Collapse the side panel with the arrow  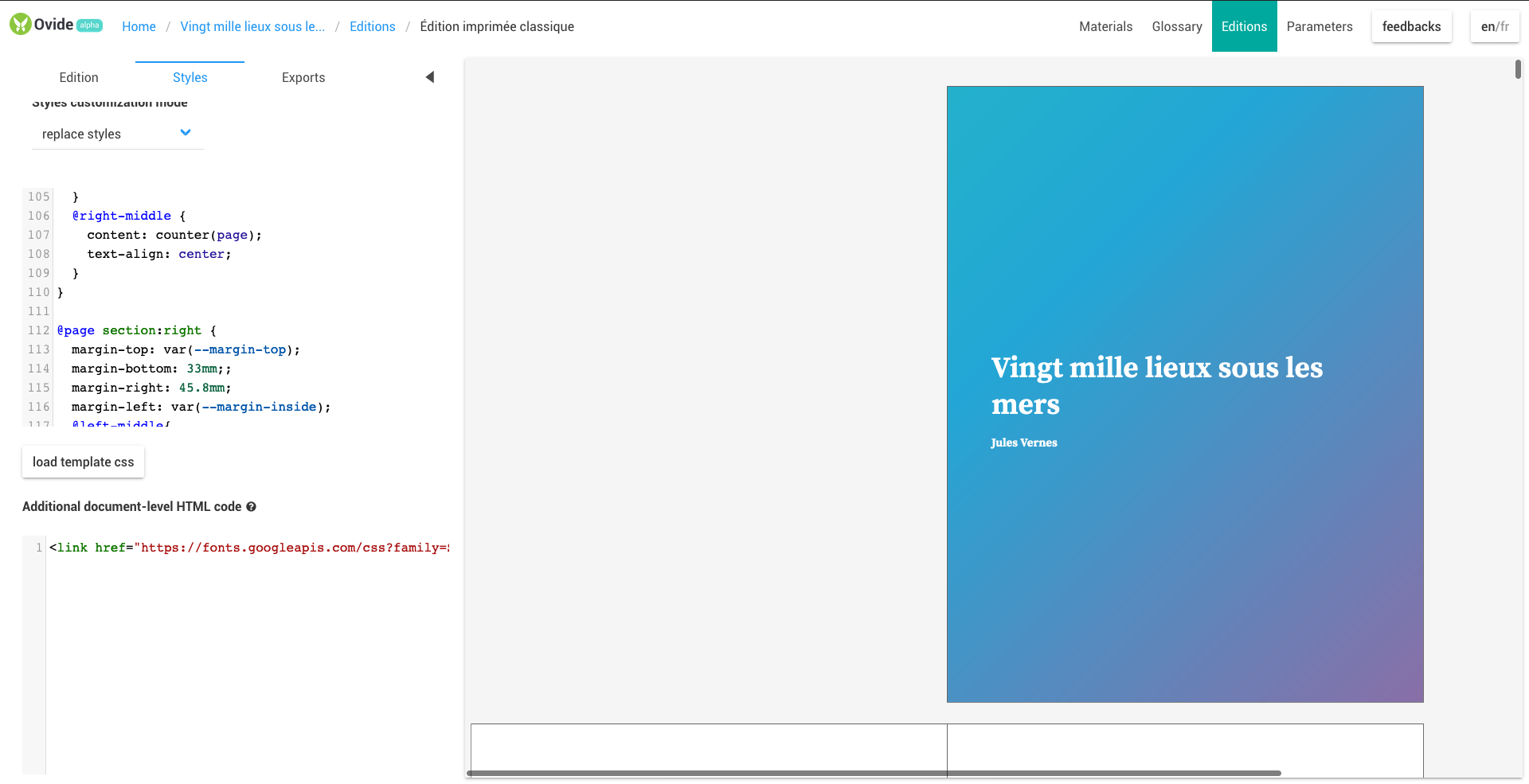430,77
